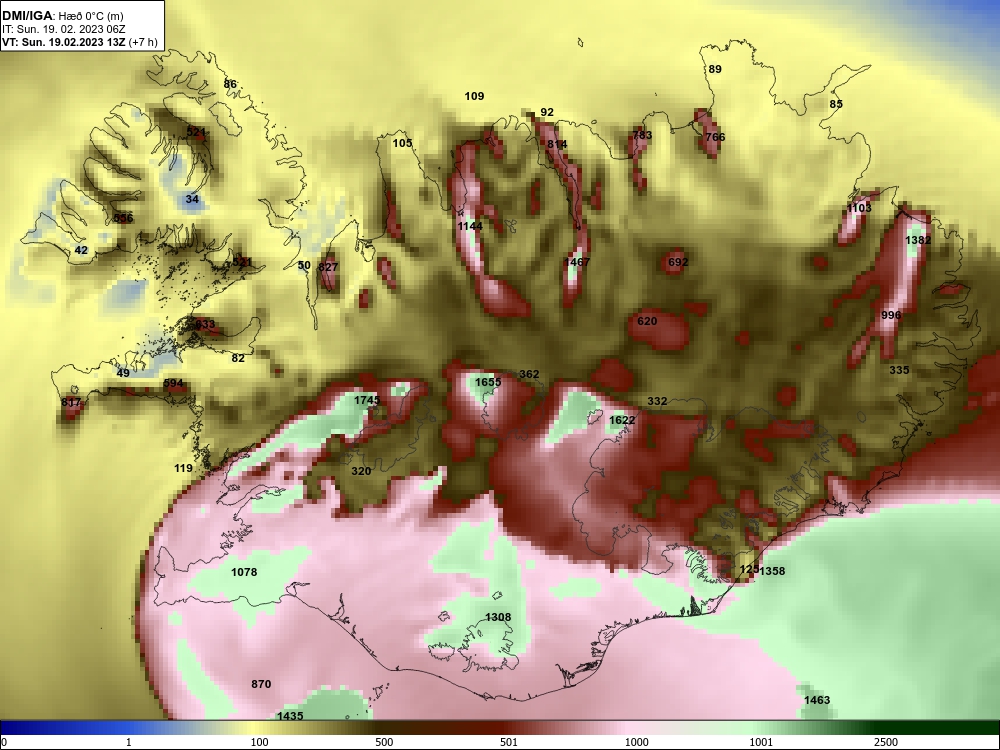Click the 'VT: Sun. 19.02.2023 13Z (+7 h)' line
Screen dimensions: 1000x750
tap(80, 43)
